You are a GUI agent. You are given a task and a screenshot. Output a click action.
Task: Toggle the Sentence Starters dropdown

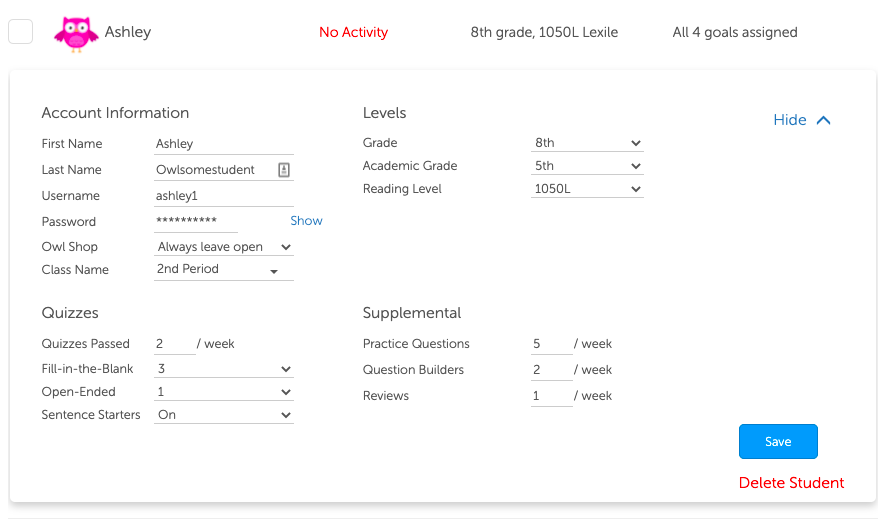pyautogui.click(x=224, y=415)
